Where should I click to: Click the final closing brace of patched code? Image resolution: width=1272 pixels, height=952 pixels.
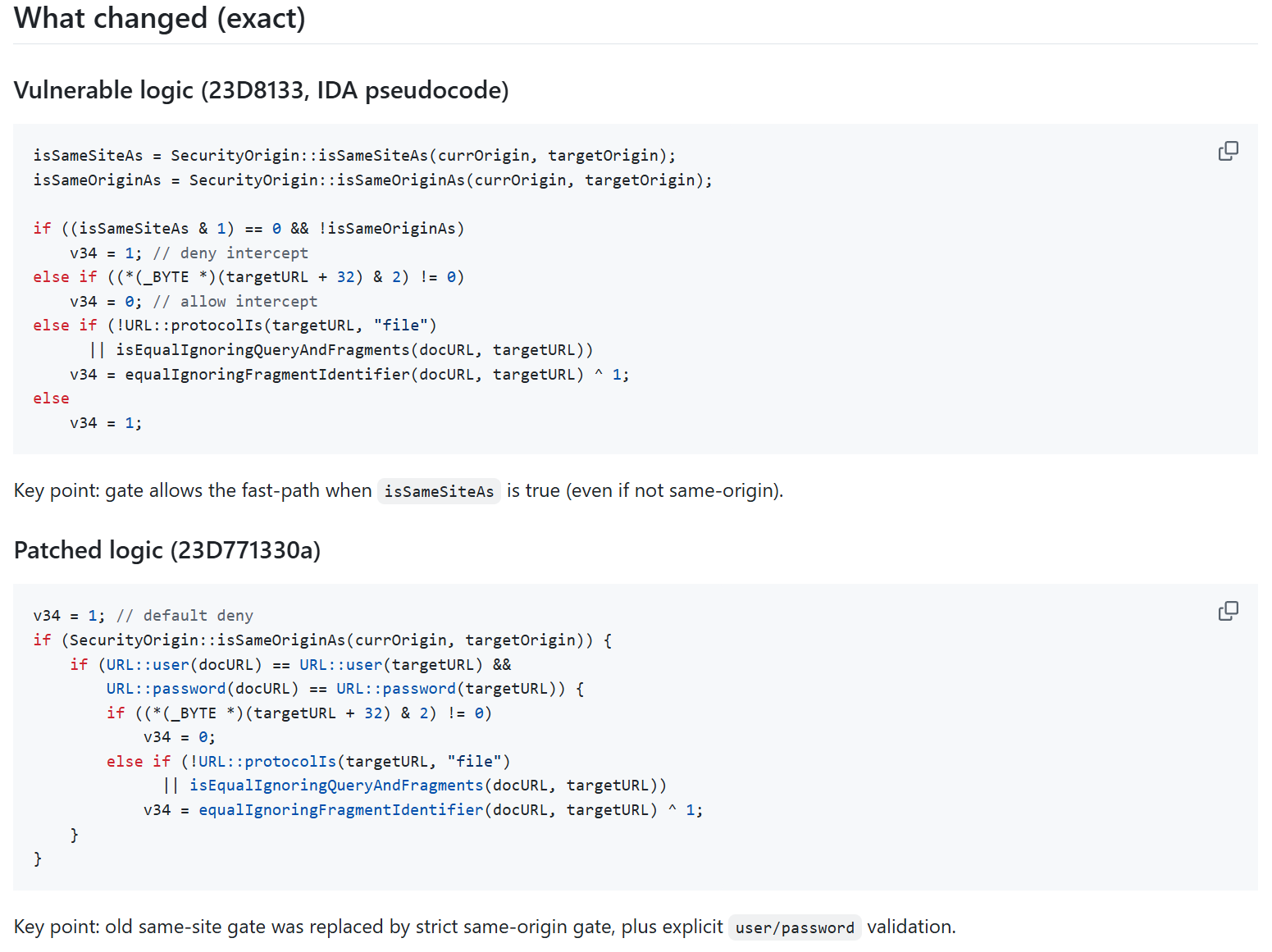[x=38, y=859]
